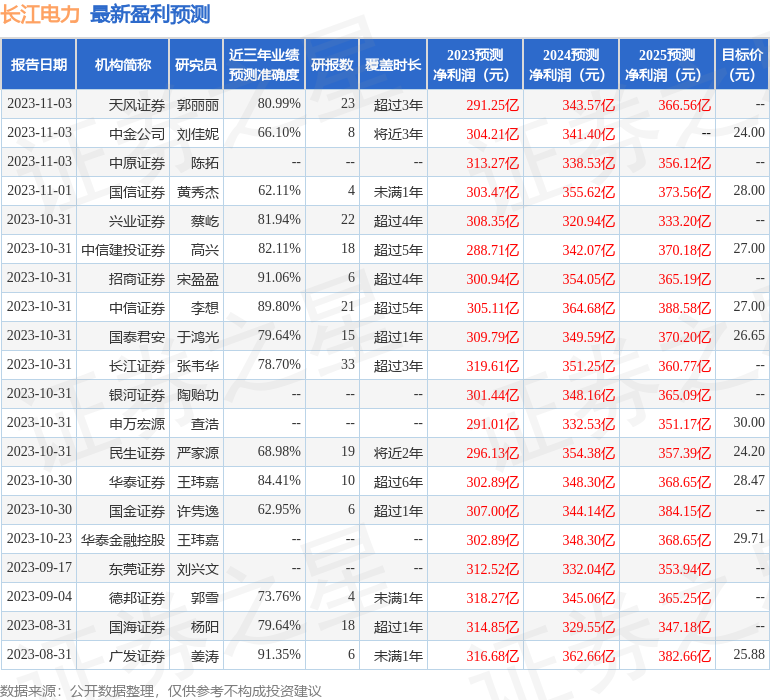Click institution name 国泰君安

pyautogui.click(x=137, y=336)
